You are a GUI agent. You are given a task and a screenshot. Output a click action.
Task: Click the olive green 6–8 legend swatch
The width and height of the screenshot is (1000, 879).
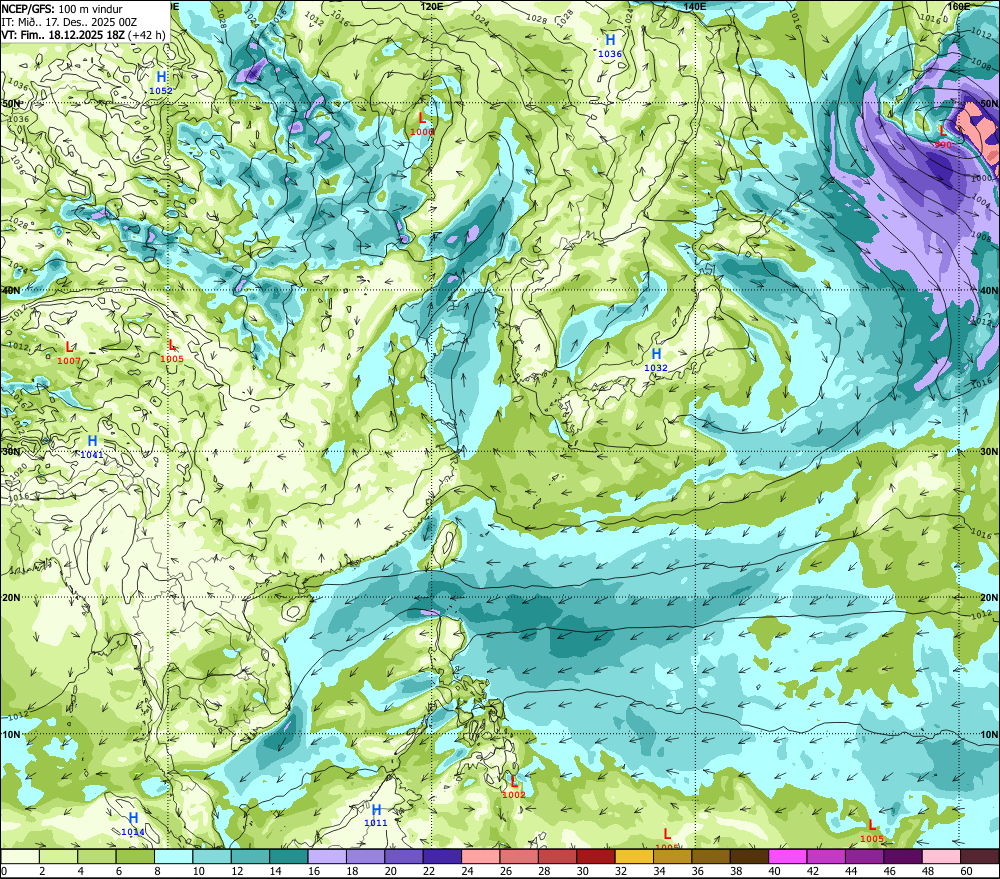135,856
